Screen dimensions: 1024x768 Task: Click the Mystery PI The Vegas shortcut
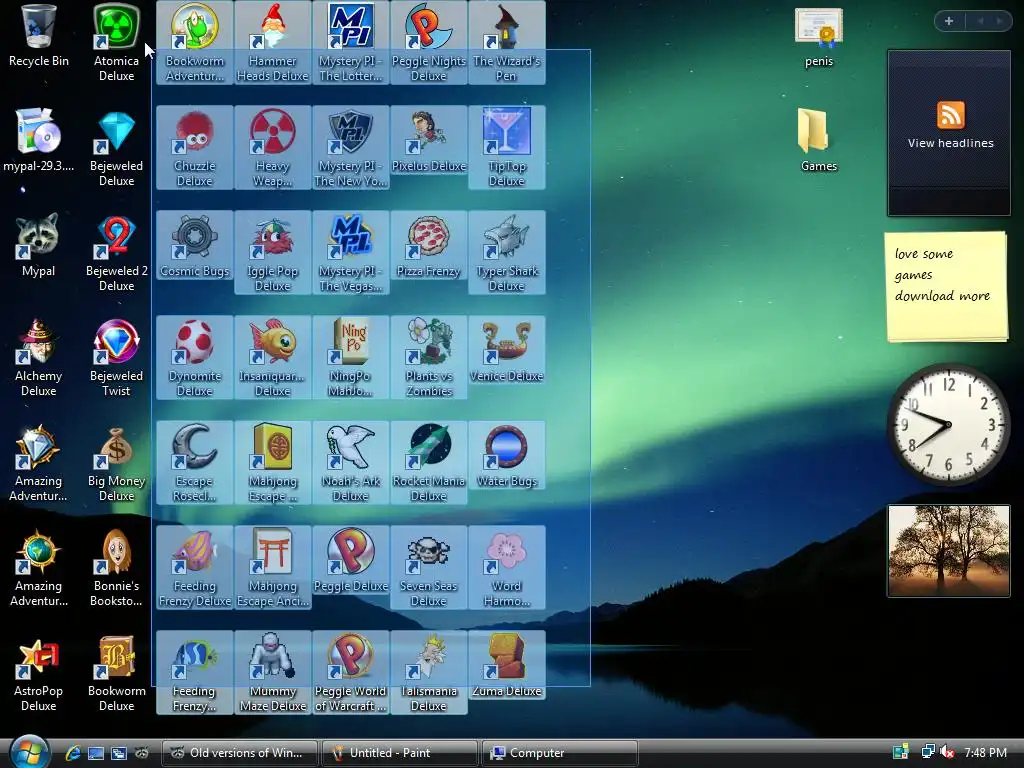(351, 253)
